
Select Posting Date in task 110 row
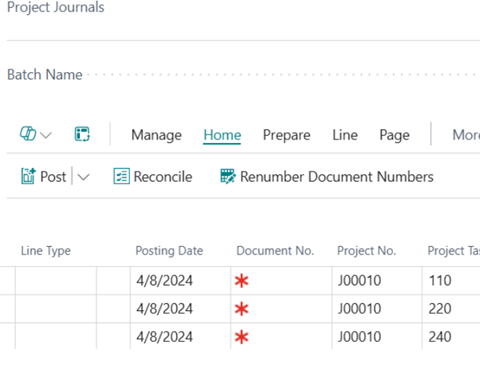coord(180,281)
